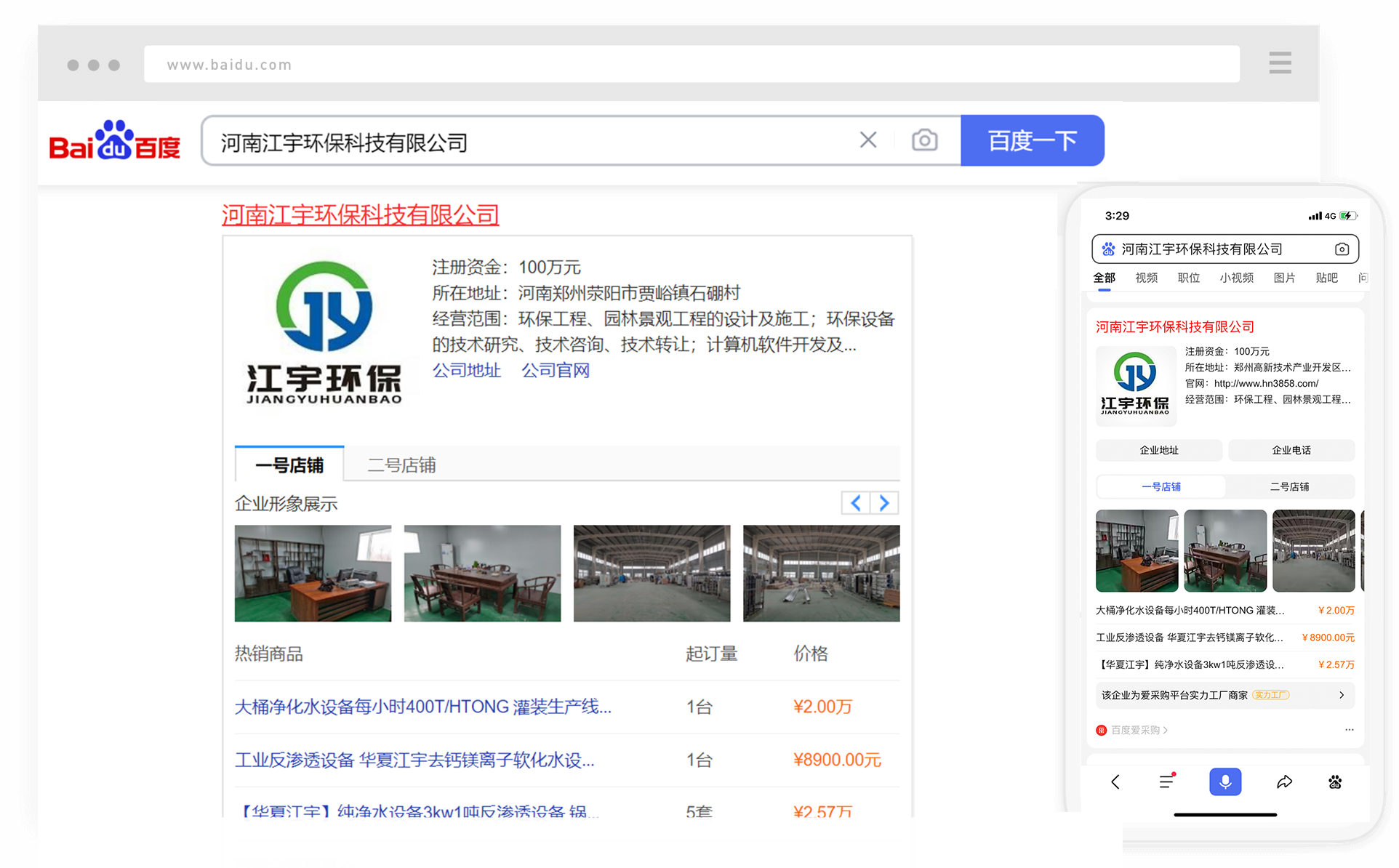Open the fourth factory warehouse photo
Viewport: 1399px width, 868px height.
(x=821, y=574)
